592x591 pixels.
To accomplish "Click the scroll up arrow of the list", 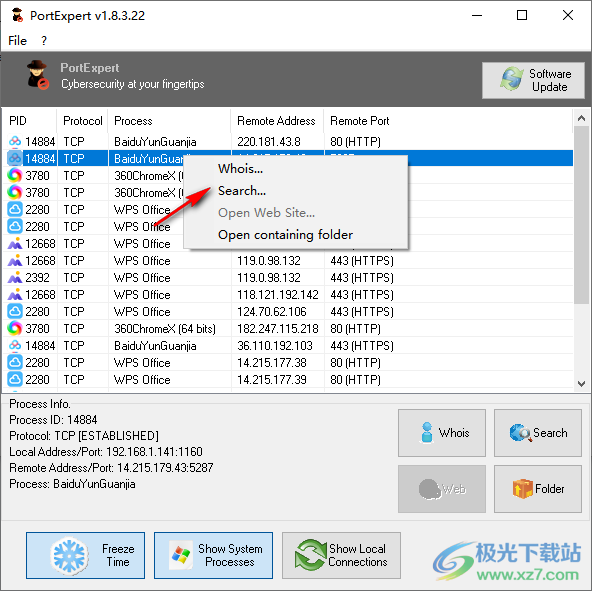I will [581, 119].
